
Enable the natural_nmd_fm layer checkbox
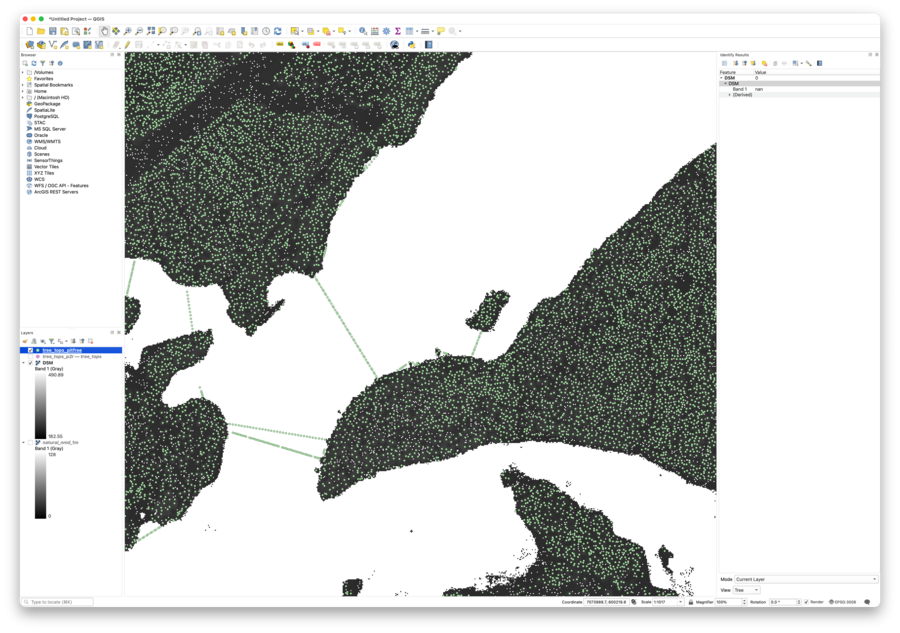coord(31,442)
